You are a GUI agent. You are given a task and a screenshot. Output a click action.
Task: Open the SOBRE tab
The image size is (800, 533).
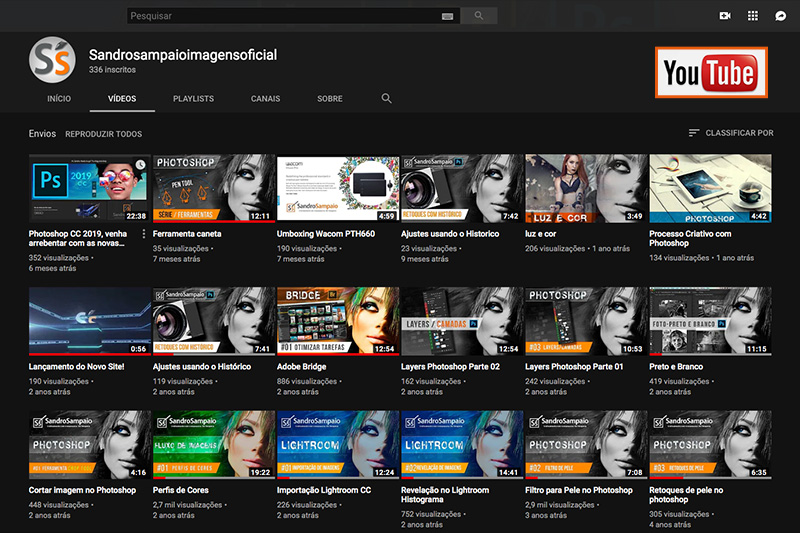330,98
